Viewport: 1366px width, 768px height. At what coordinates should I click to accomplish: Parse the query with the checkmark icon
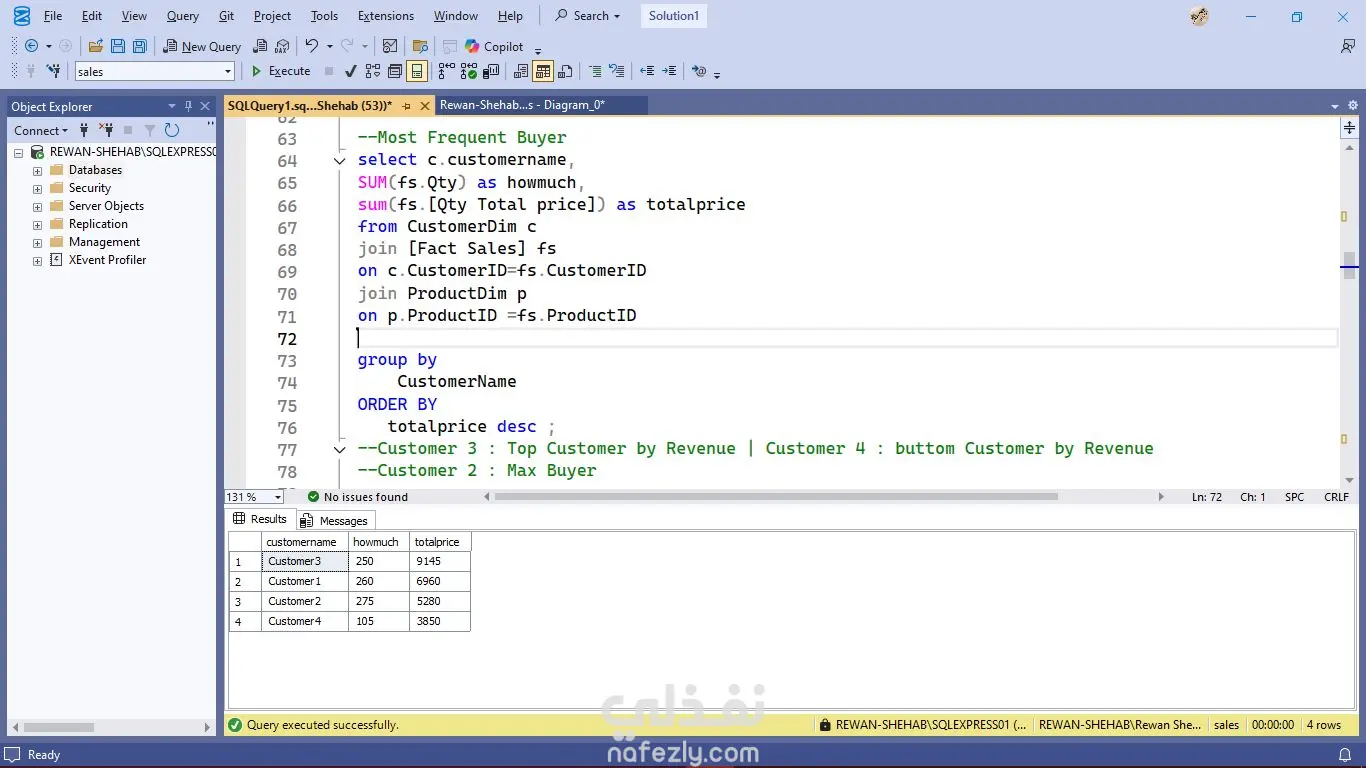click(350, 71)
